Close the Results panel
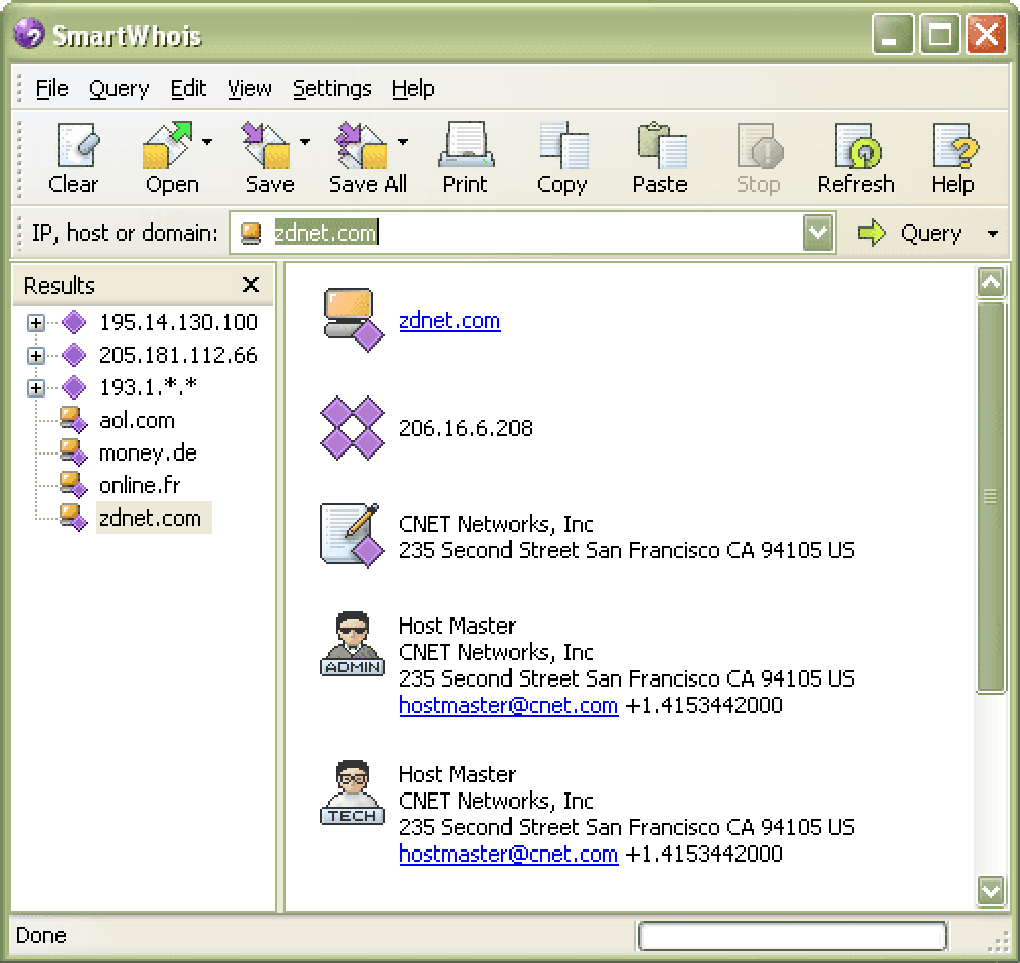1020x963 pixels. (x=250, y=284)
